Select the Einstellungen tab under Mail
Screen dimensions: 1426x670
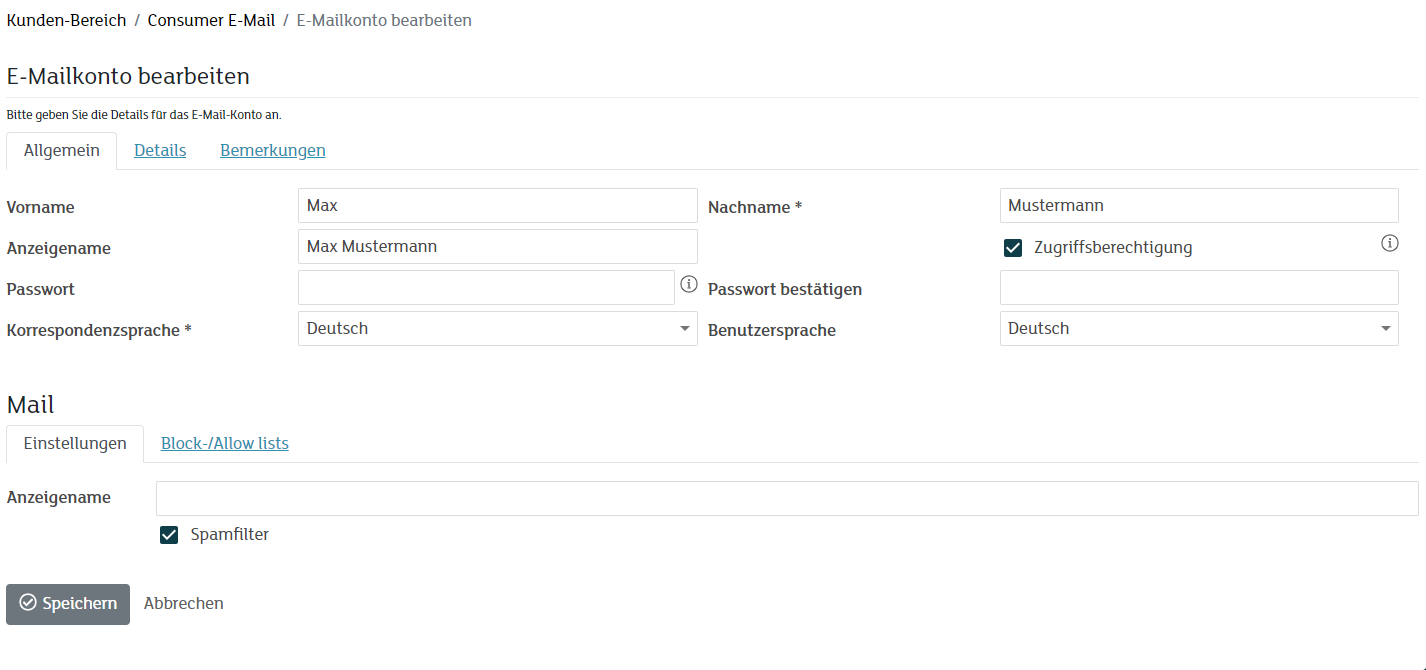coord(75,444)
